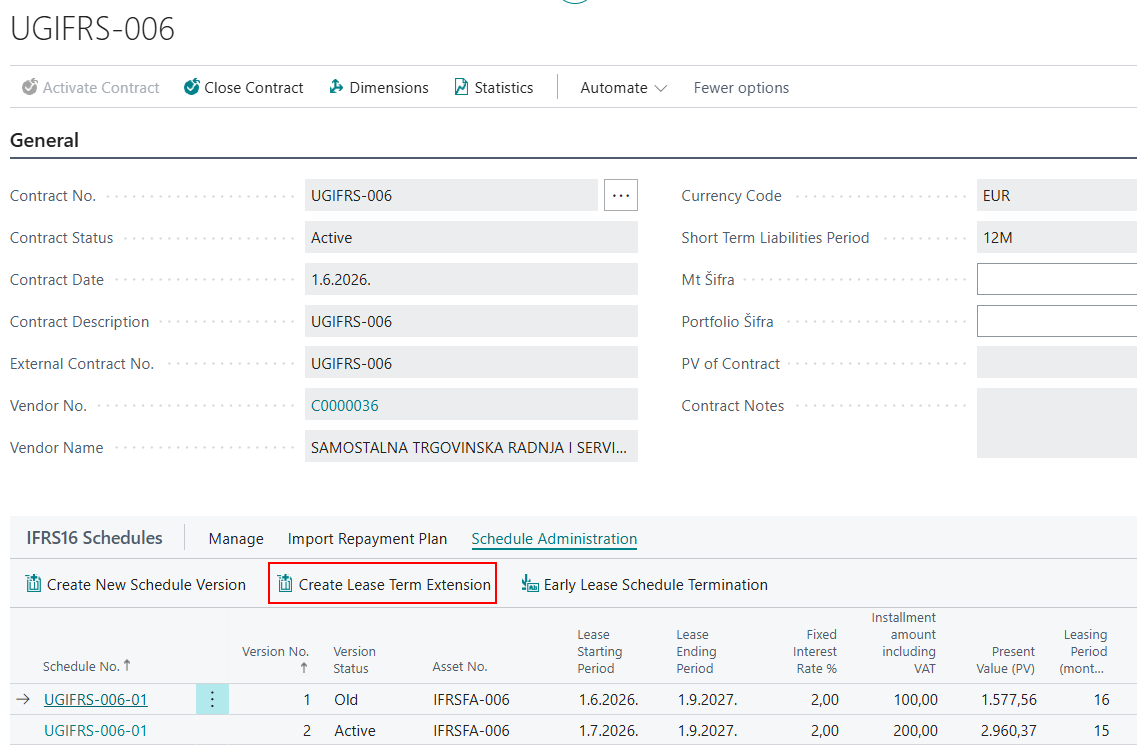The height and width of the screenshot is (745, 1137).
Task: Click Leasing Period column header
Action: click(1083, 651)
